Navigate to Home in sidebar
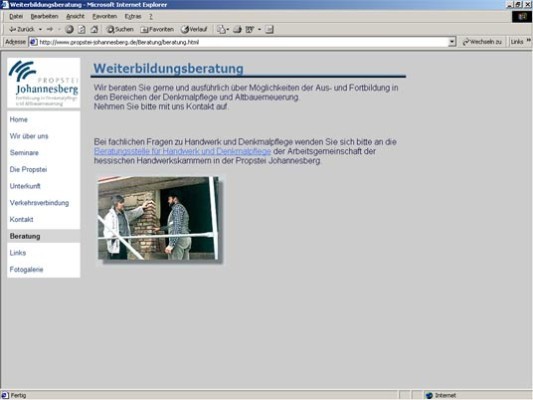 point(18,120)
